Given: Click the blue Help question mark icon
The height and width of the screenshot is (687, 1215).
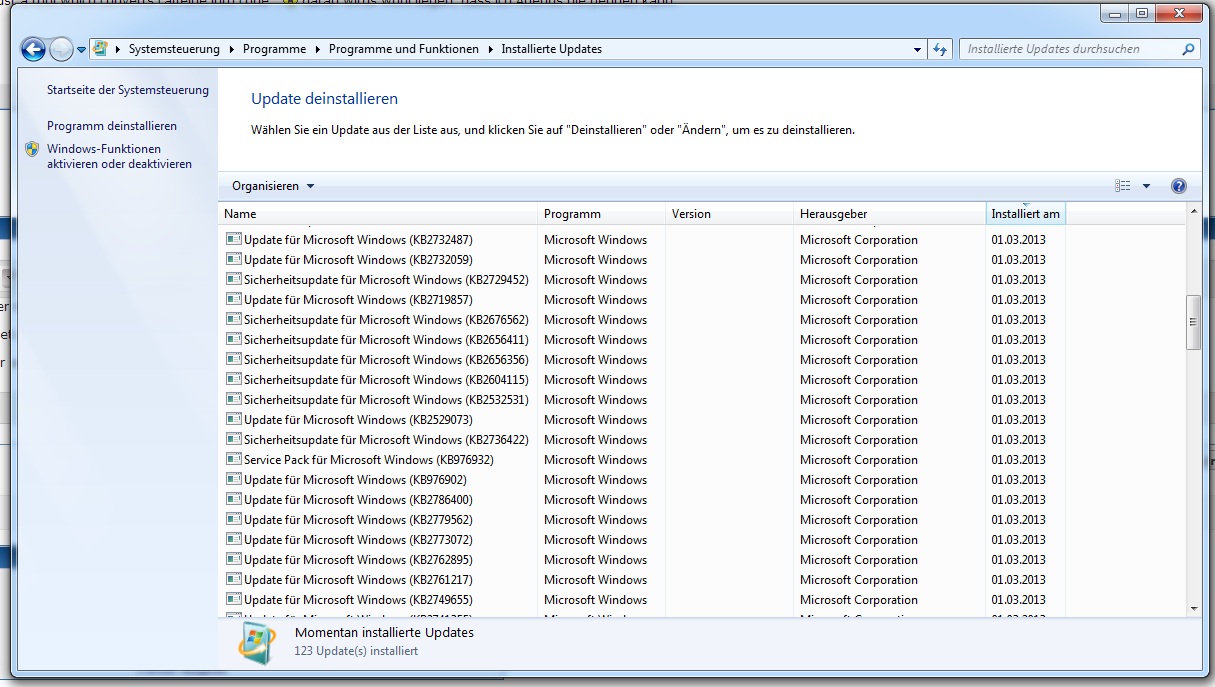Looking at the screenshot, I should click(1178, 186).
